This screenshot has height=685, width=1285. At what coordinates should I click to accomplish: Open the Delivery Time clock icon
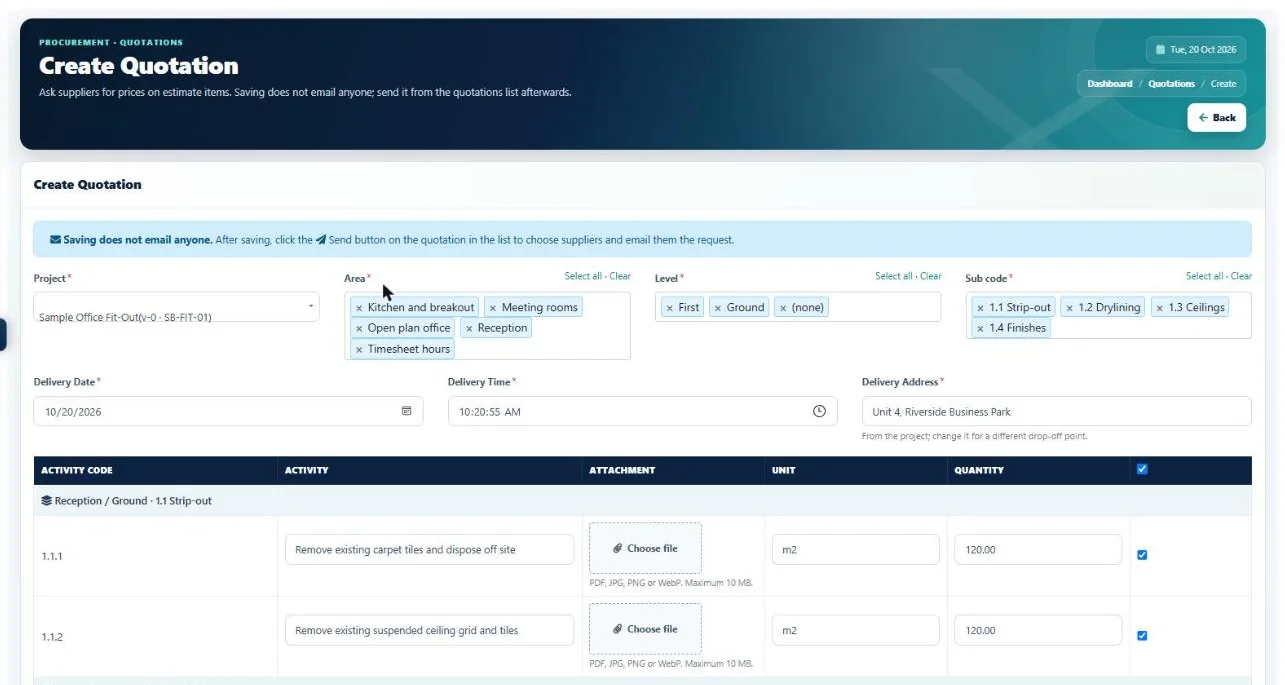coord(819,411)
